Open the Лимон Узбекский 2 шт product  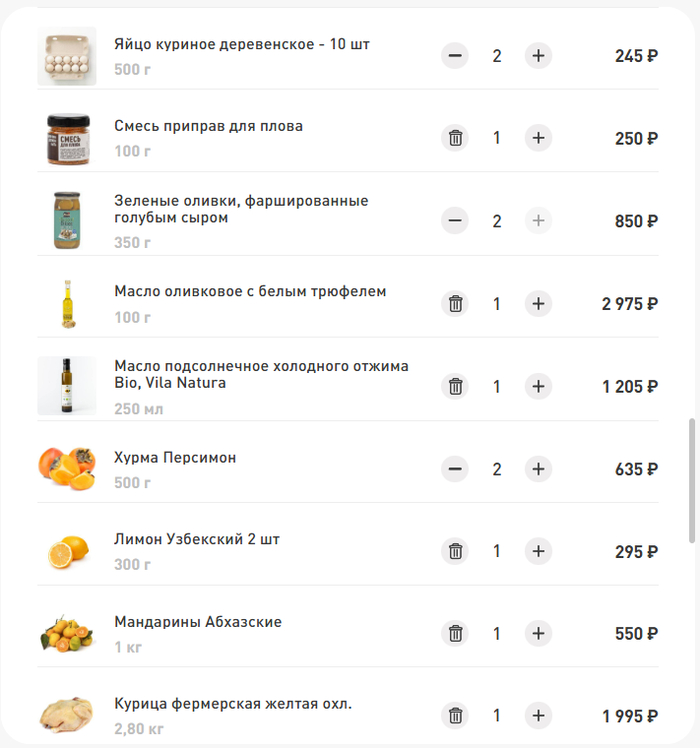197,539
